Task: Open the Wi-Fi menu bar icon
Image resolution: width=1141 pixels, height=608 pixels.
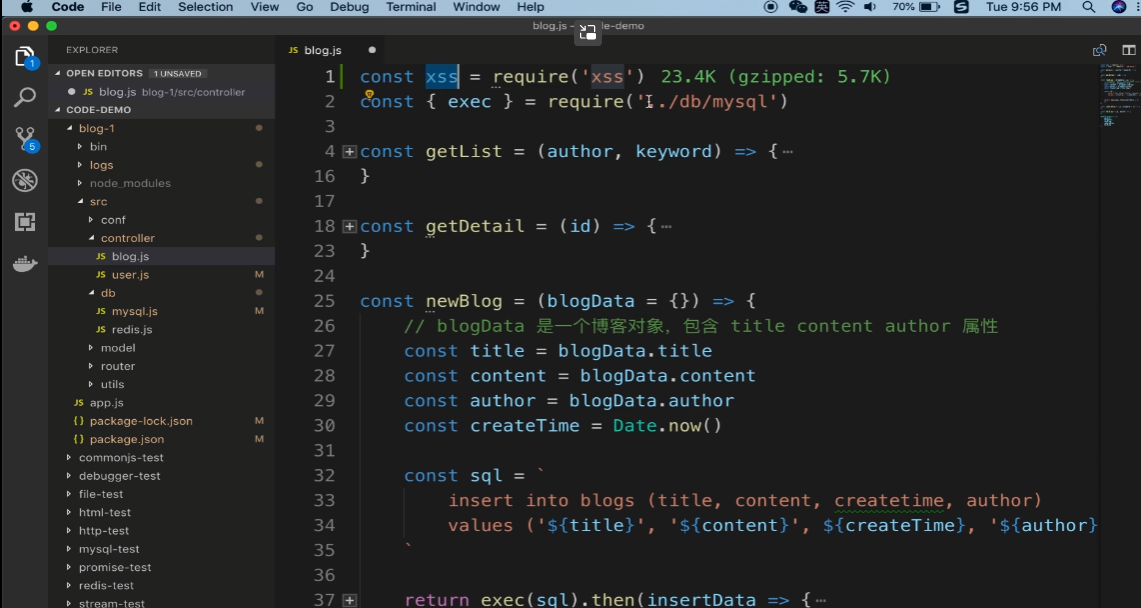Action: click(x=845, y=7)
